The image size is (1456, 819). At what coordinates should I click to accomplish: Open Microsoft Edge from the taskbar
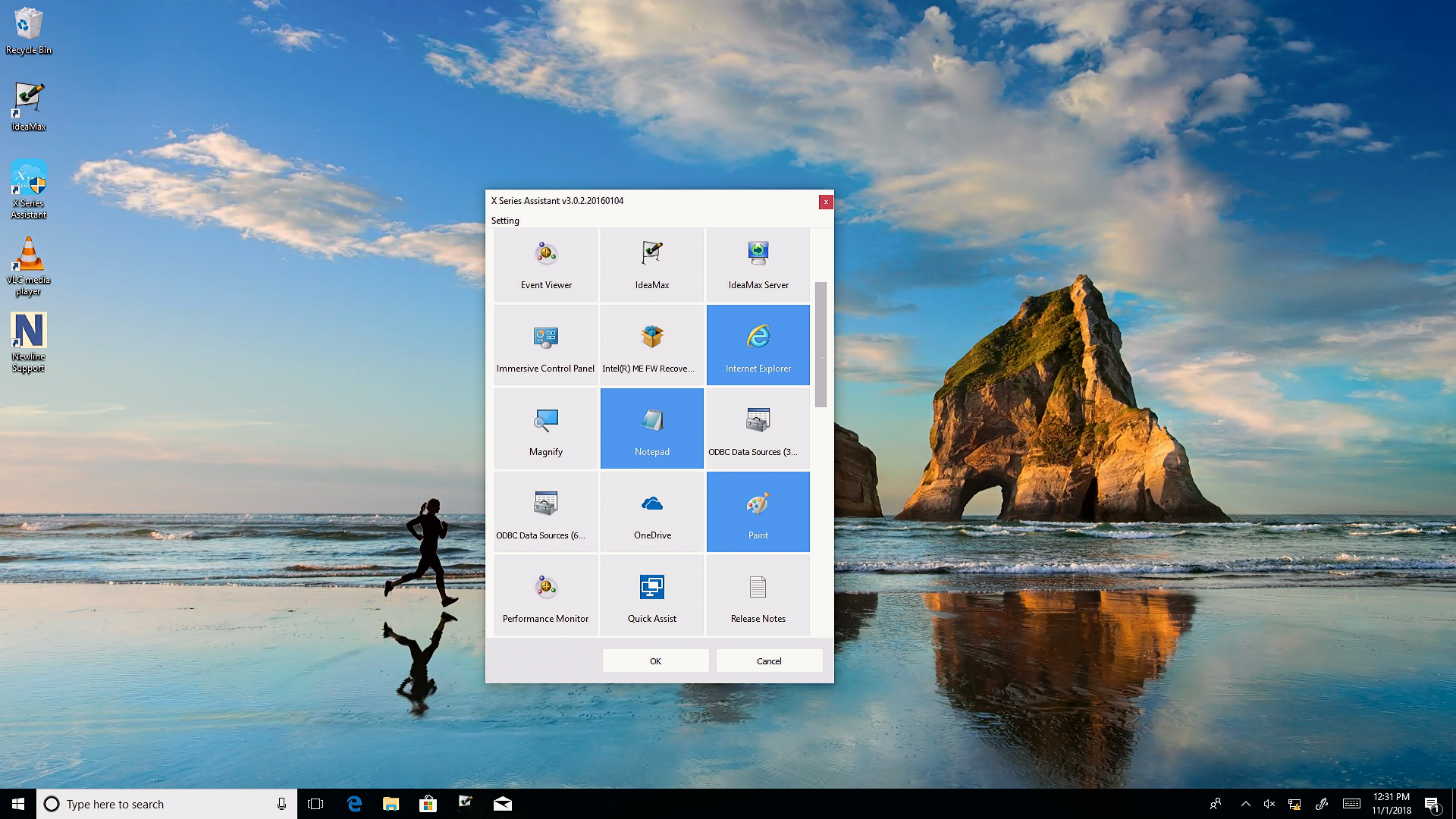click(x=354, y=804)
